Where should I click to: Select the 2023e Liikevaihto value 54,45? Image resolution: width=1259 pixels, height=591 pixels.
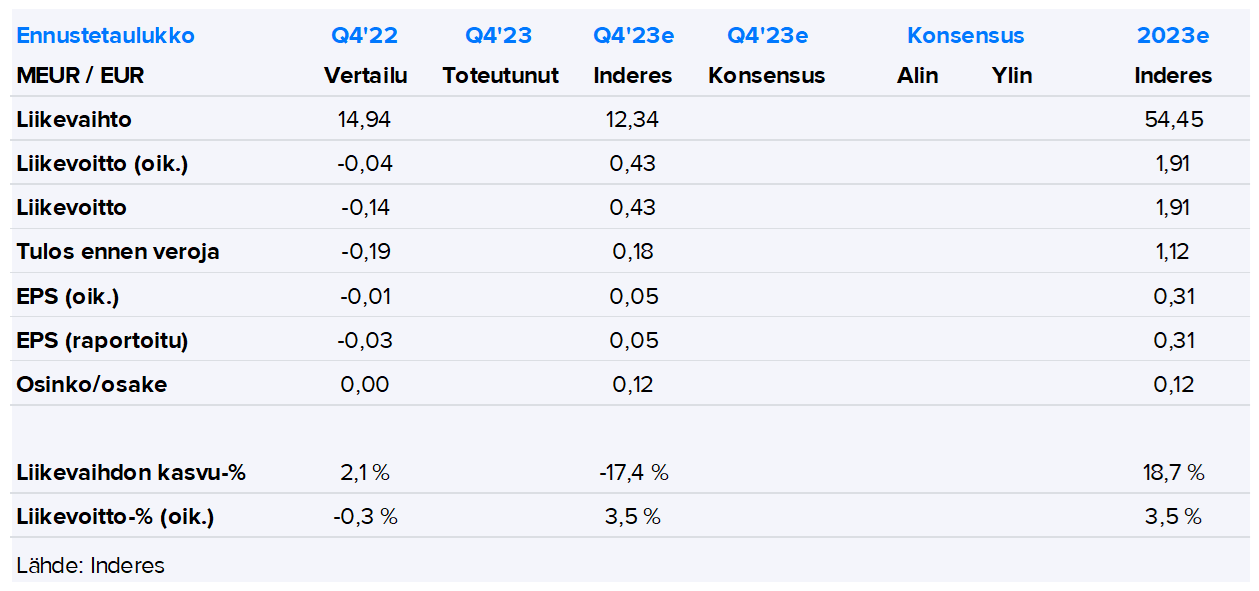coord(1173,120)
